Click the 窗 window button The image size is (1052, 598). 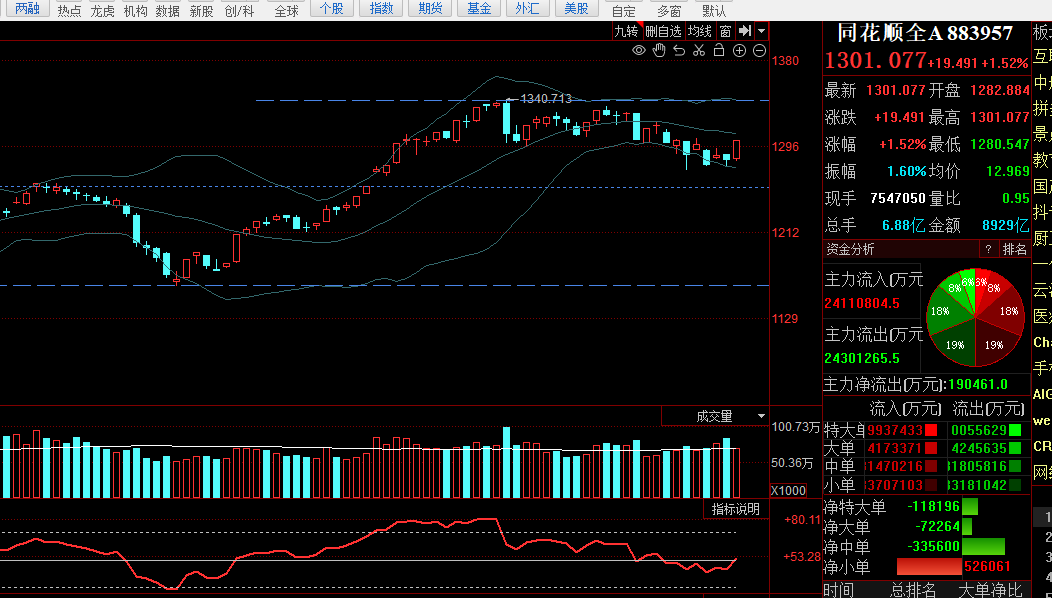tap(725, 31)
